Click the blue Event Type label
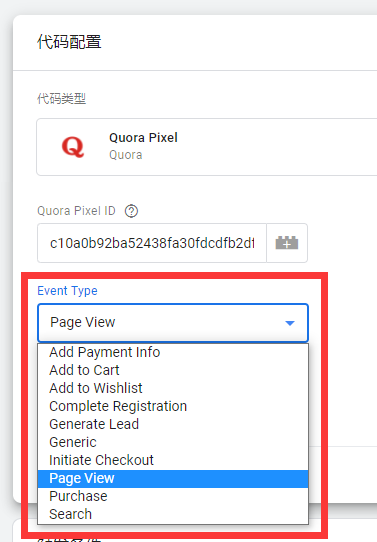Viewport: 377px width, 542px height. 67,291
